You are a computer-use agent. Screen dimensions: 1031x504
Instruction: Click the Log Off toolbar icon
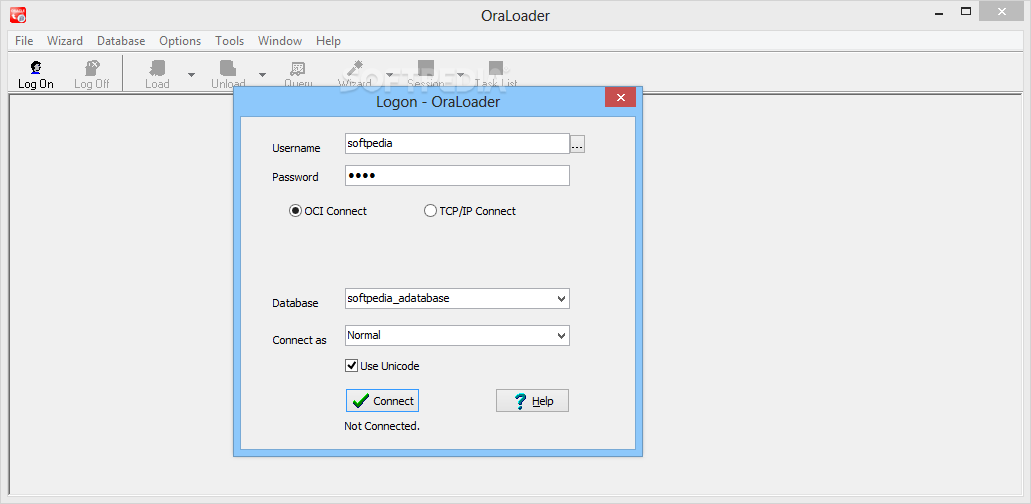click(x=91, y=74)
